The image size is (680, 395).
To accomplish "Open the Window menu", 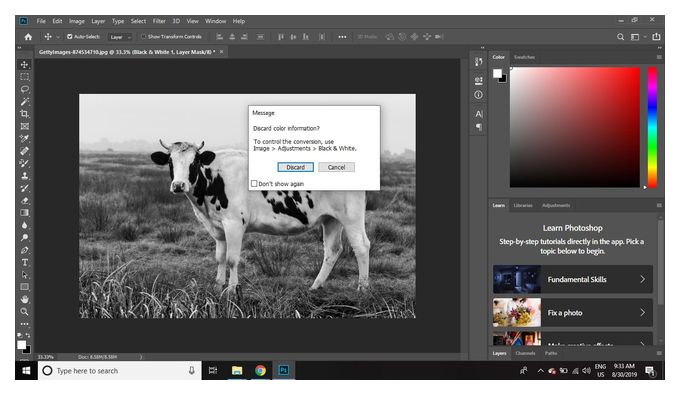I will click(x=216, y=21).
